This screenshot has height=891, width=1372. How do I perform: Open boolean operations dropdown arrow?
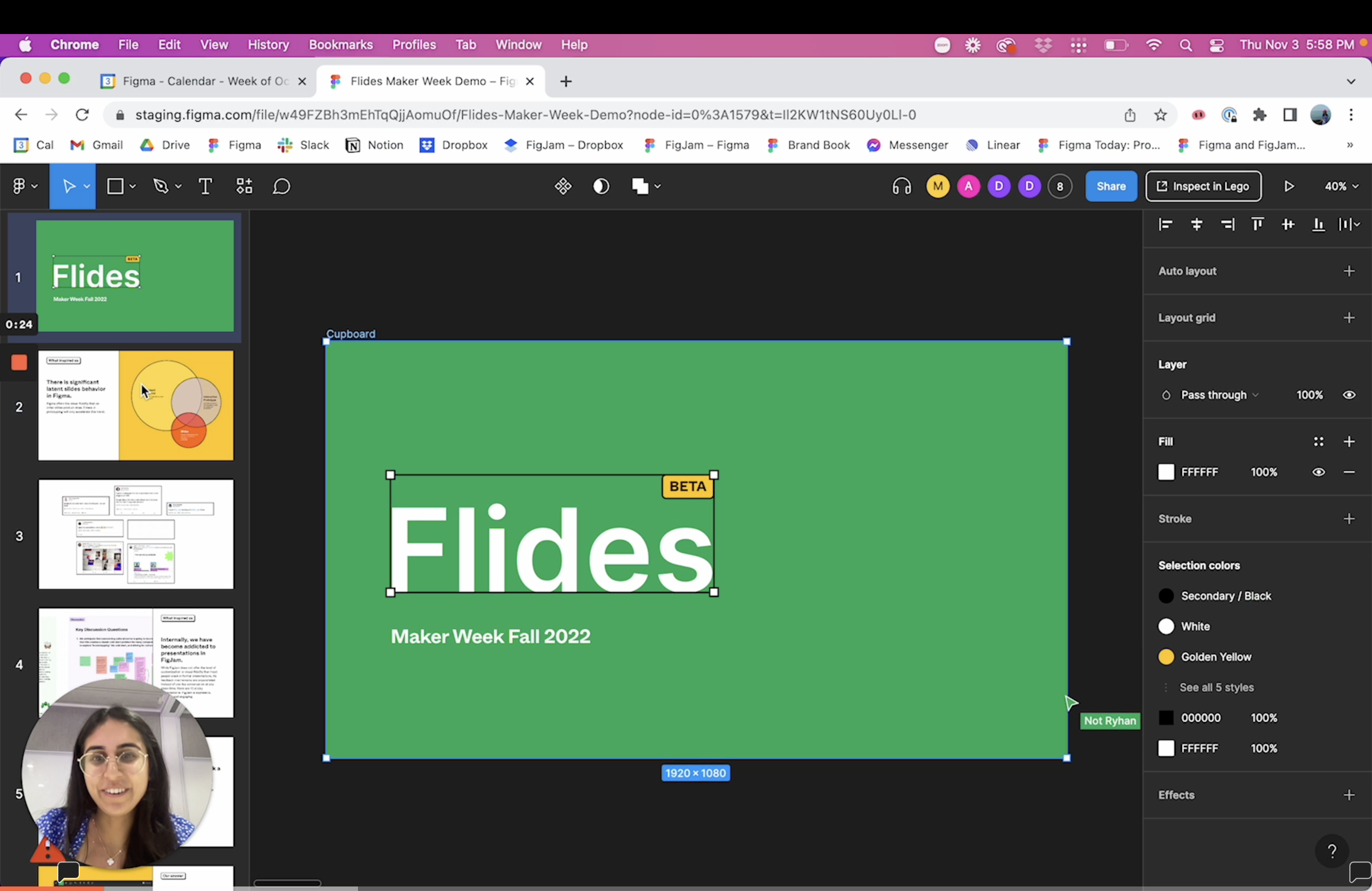pyautogui.click(x=658, y=186)
